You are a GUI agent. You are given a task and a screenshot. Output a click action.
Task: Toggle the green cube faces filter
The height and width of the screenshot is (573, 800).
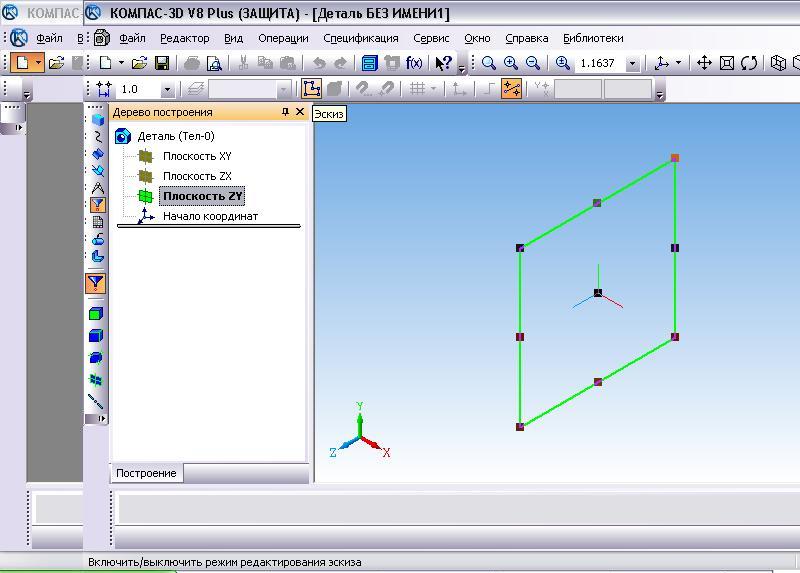click(95, 313)
